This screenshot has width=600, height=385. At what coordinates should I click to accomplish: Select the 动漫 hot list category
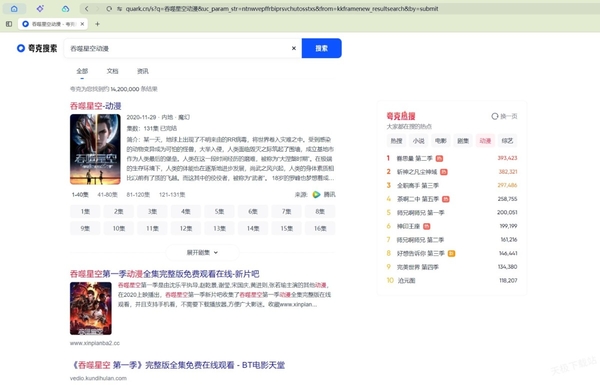pyautogui.click(x=485, y=141)
